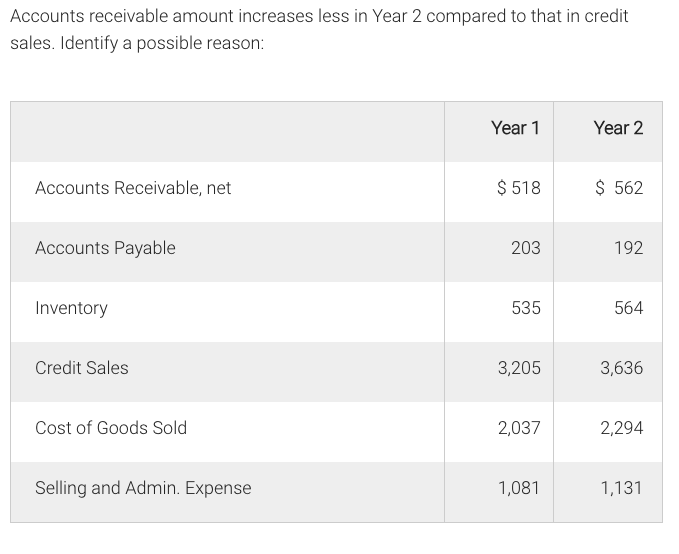Select the 203 value
This screenshot has height=554, width=679.
pyautogui.click(x=526, y=248)
